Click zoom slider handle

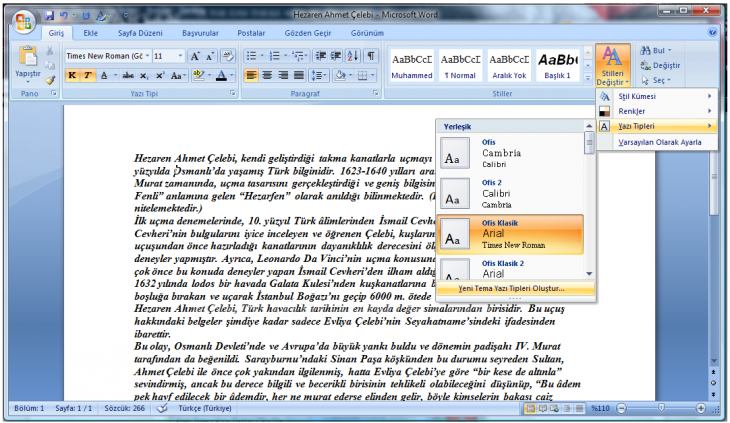pos(661,409)
